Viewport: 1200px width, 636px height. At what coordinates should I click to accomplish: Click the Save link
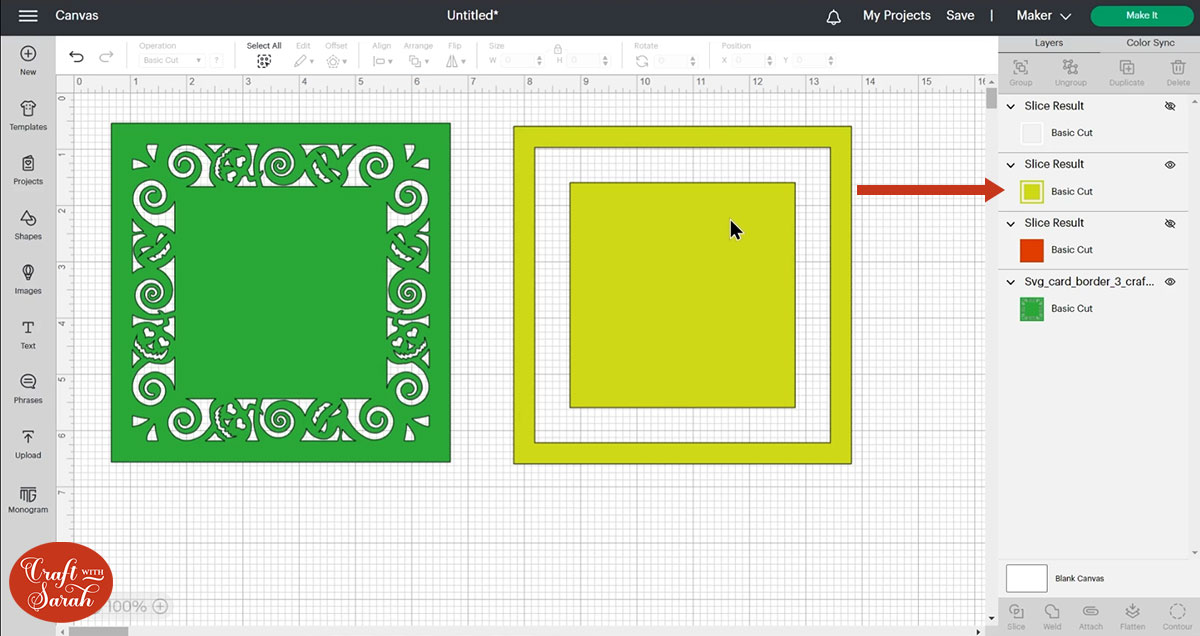[960, 16]
